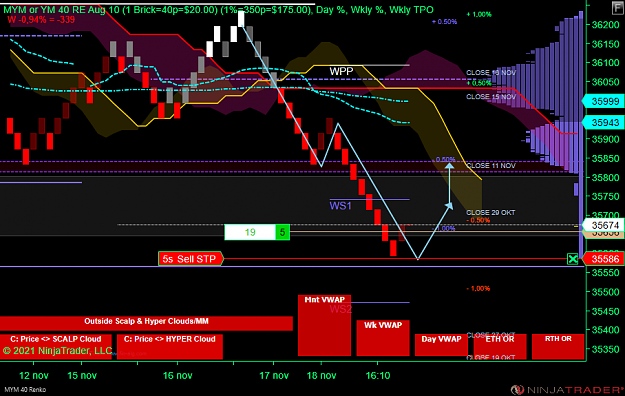This screenshot has width=625, height=396.
Task: Click the C: Price <> SCALP Cloud panel
Action: click(x=56, y=347)
